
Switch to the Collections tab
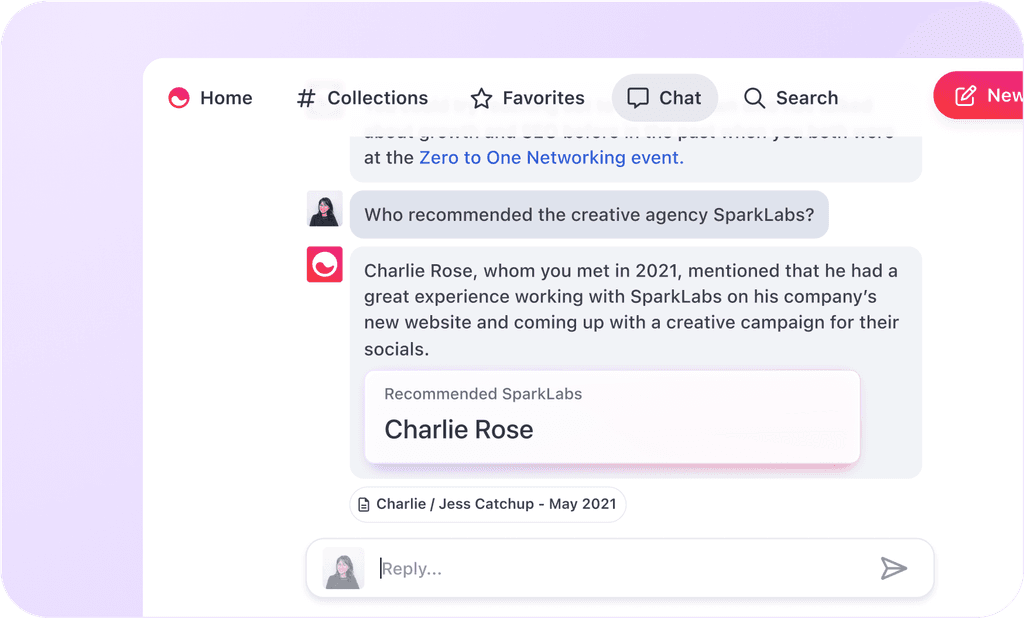click(x=363, y=98)
